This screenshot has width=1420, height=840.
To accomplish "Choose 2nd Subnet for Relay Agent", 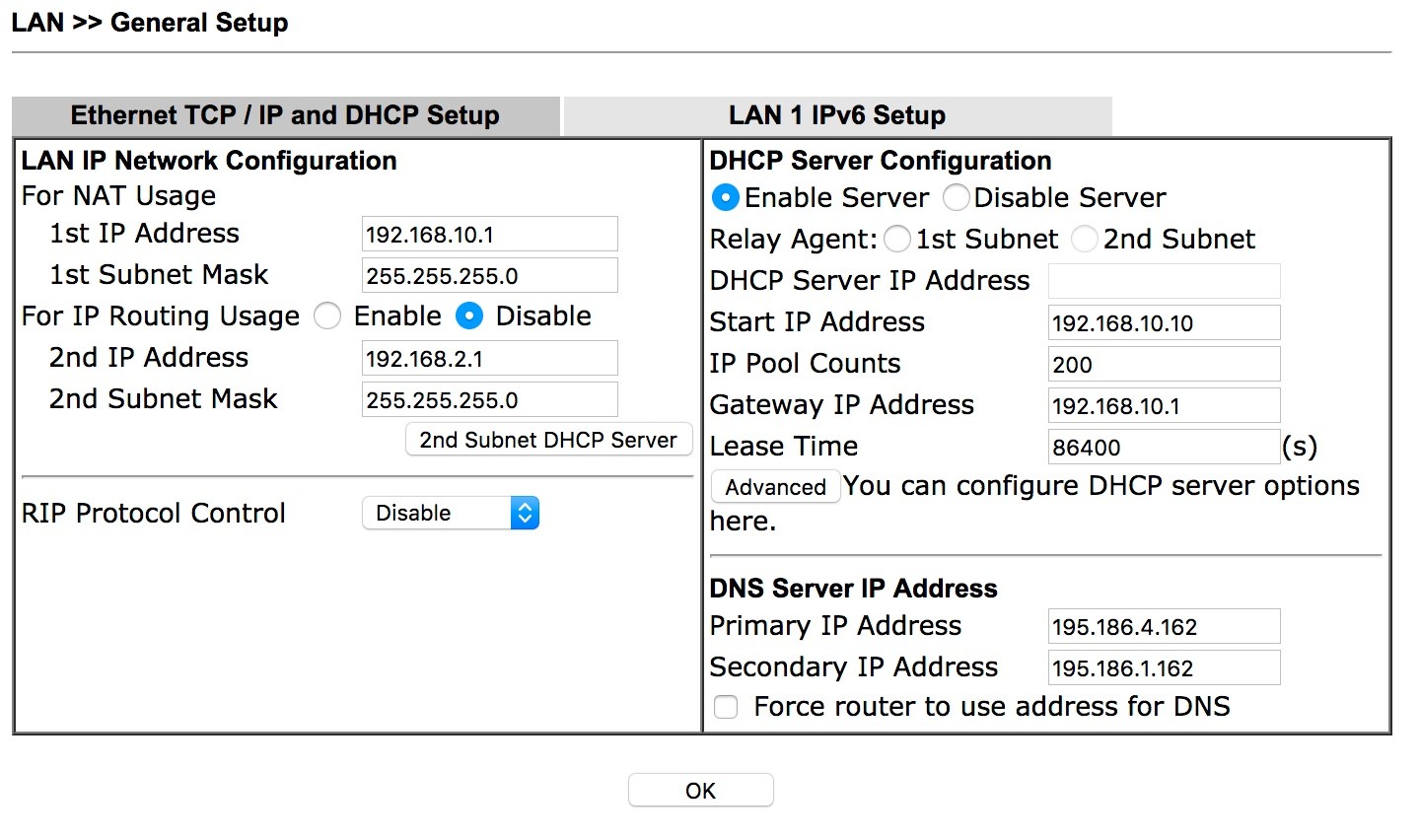I will click(x=1084, y=240).
